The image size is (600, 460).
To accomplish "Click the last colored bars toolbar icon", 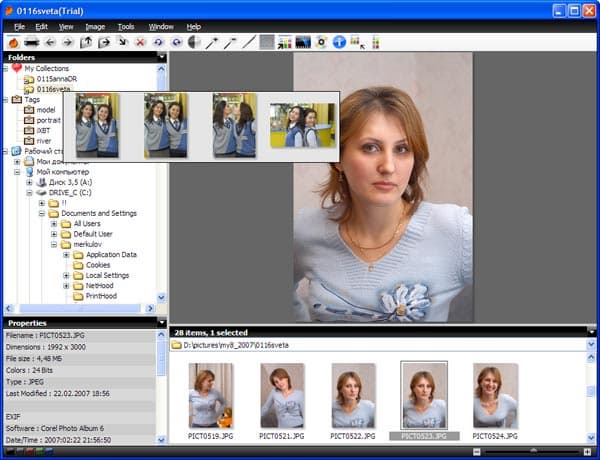I will coord(375,42).
